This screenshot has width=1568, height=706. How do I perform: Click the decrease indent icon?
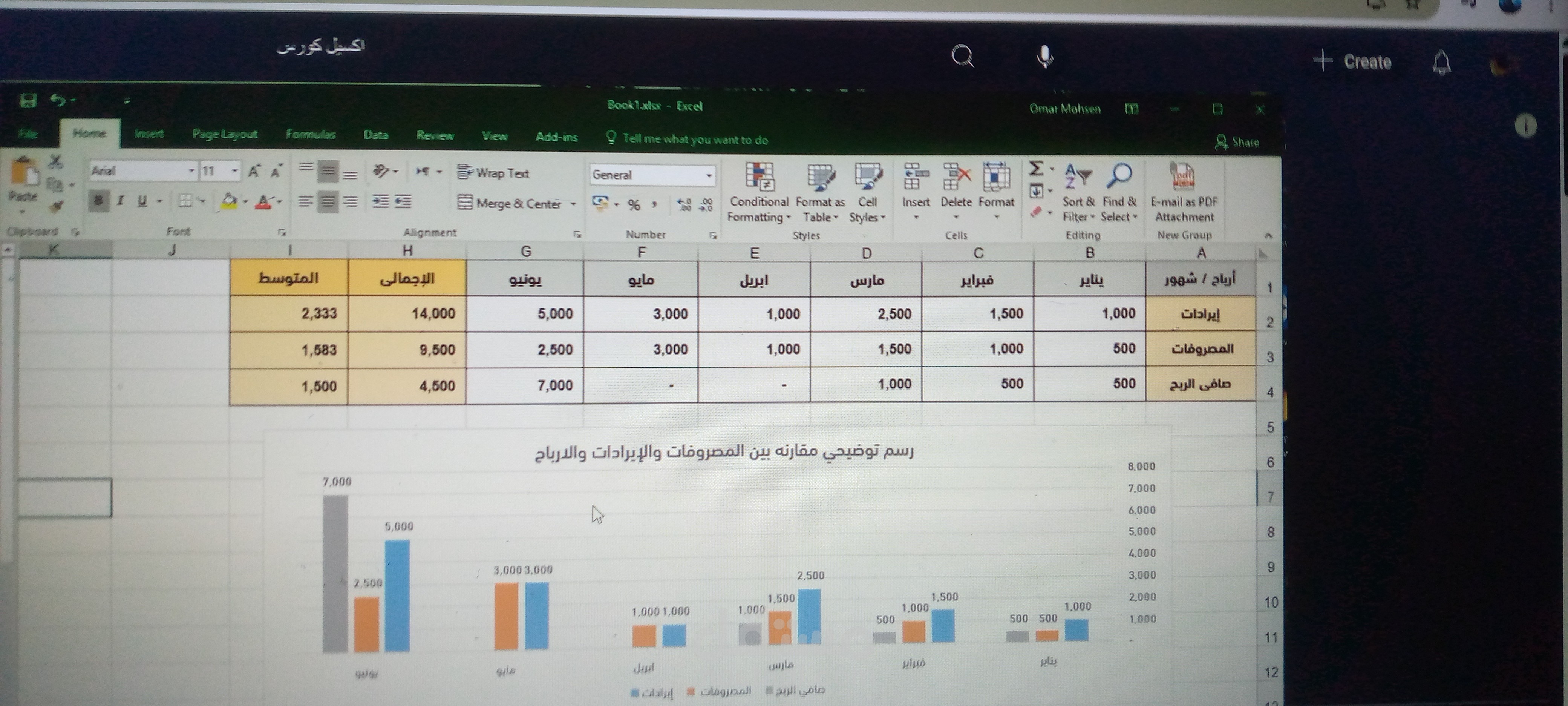pos(381,202)
